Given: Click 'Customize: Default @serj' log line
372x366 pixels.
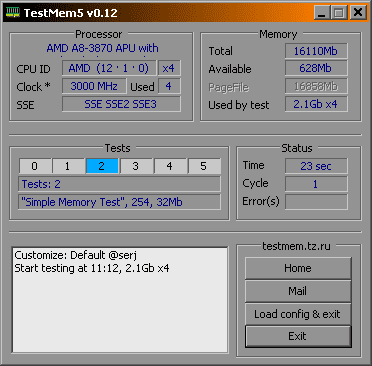Looking at the screenshot, I should [76, 255].
